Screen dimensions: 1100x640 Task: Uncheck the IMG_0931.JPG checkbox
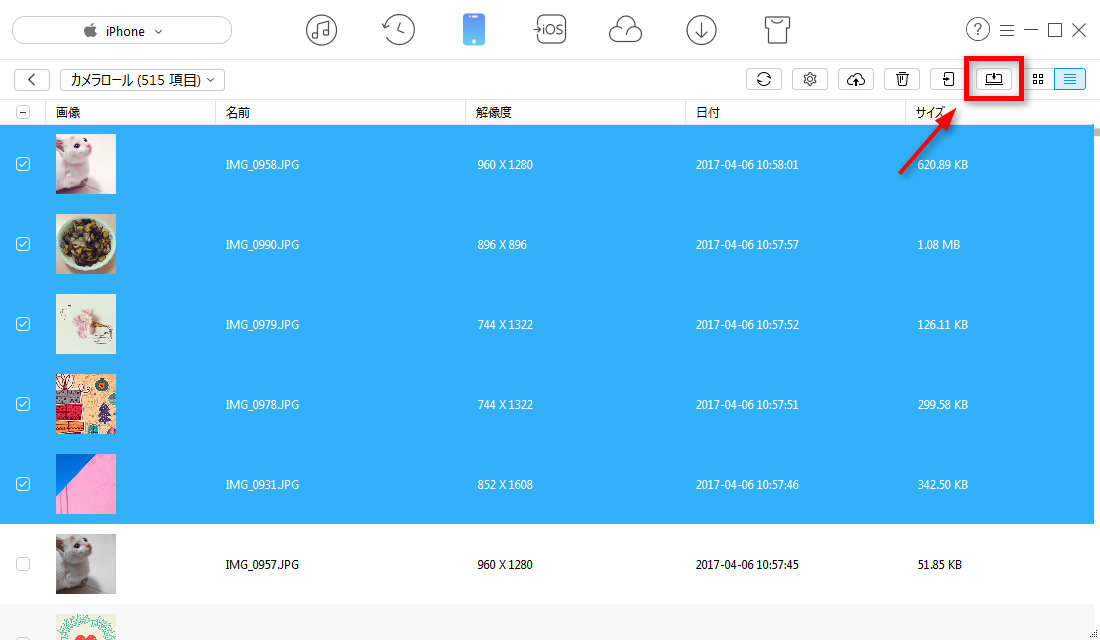coord(23,484)
